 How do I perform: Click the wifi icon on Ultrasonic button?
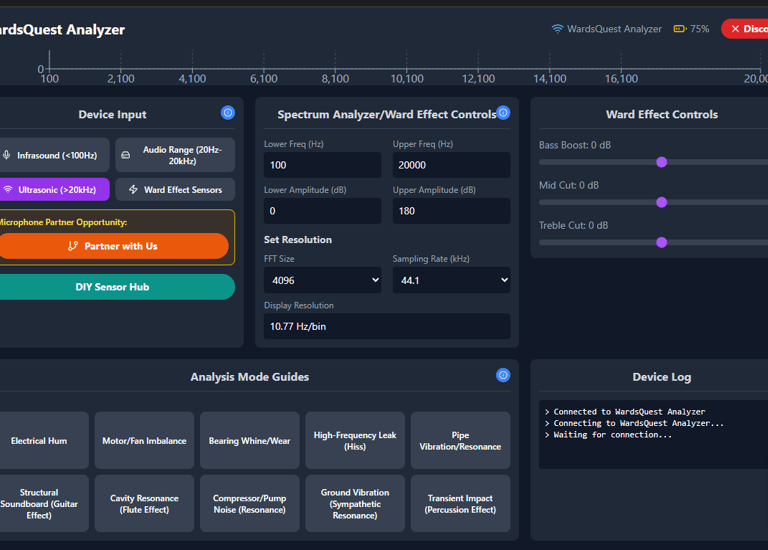pos(7,190)
